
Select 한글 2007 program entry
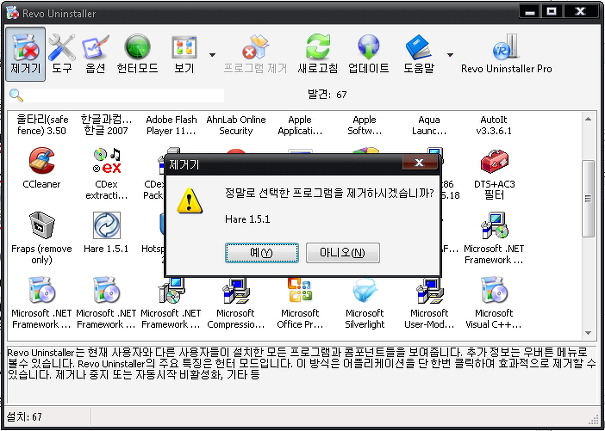click(106, 124)
